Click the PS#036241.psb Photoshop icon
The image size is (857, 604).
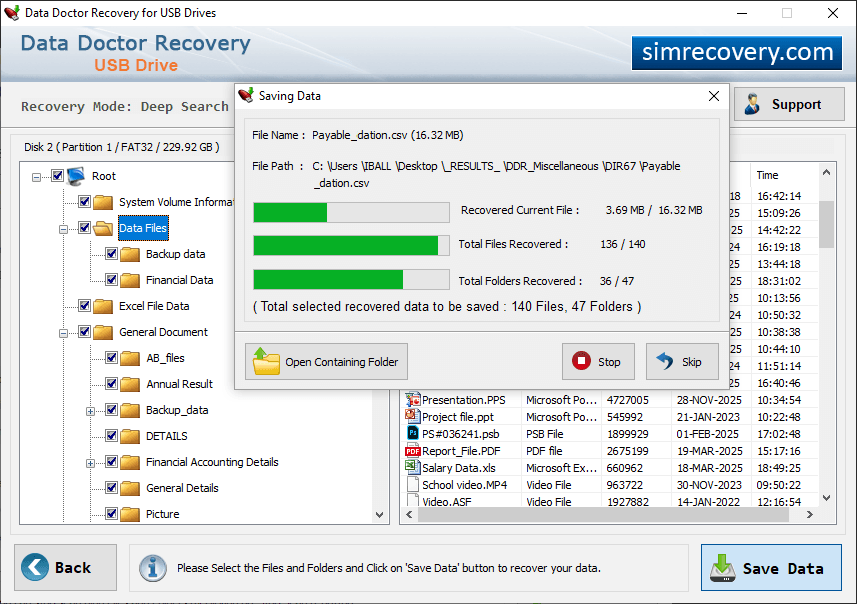tap(413, 433)
